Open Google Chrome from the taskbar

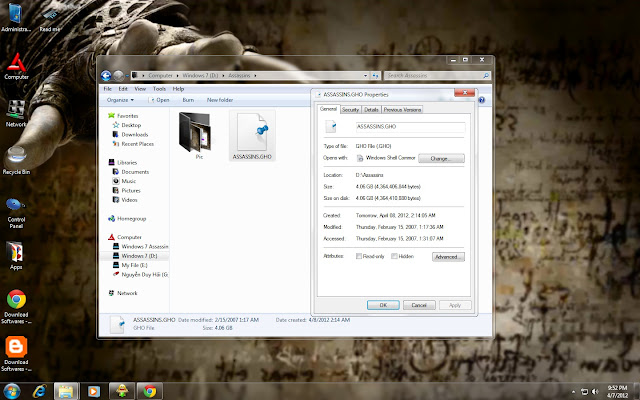(149, 391)
